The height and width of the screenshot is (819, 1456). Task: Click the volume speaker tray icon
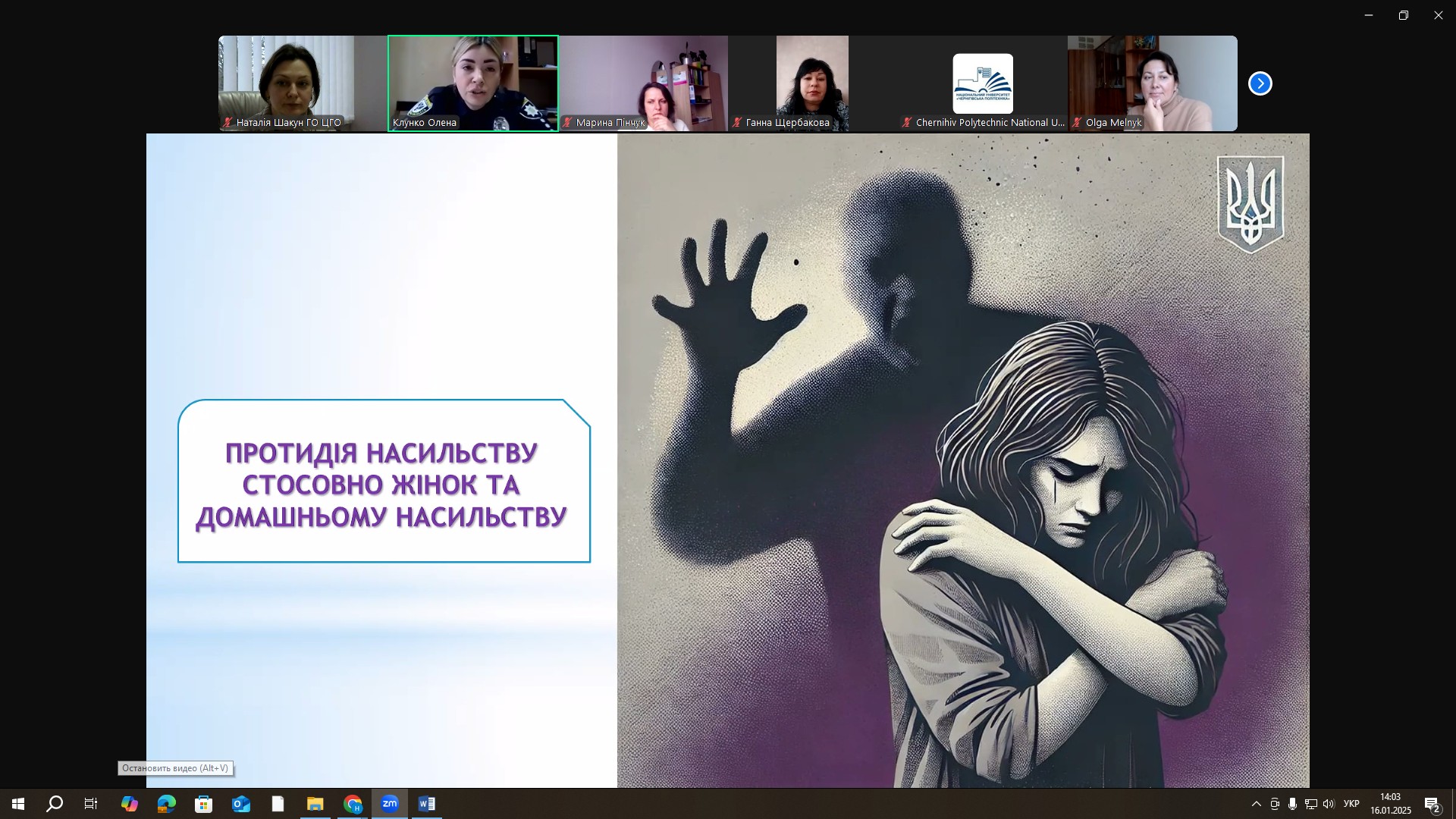1328,804
